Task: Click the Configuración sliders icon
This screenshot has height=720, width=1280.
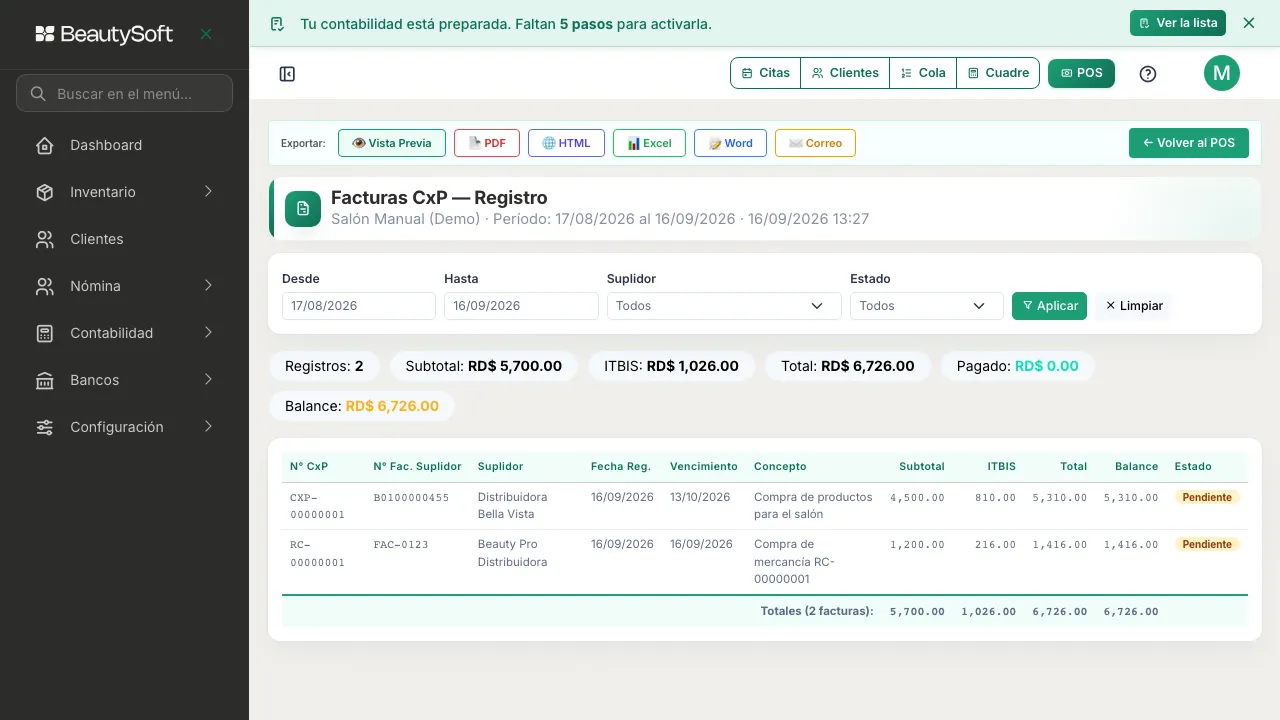Action: click(x=45, y=427)
